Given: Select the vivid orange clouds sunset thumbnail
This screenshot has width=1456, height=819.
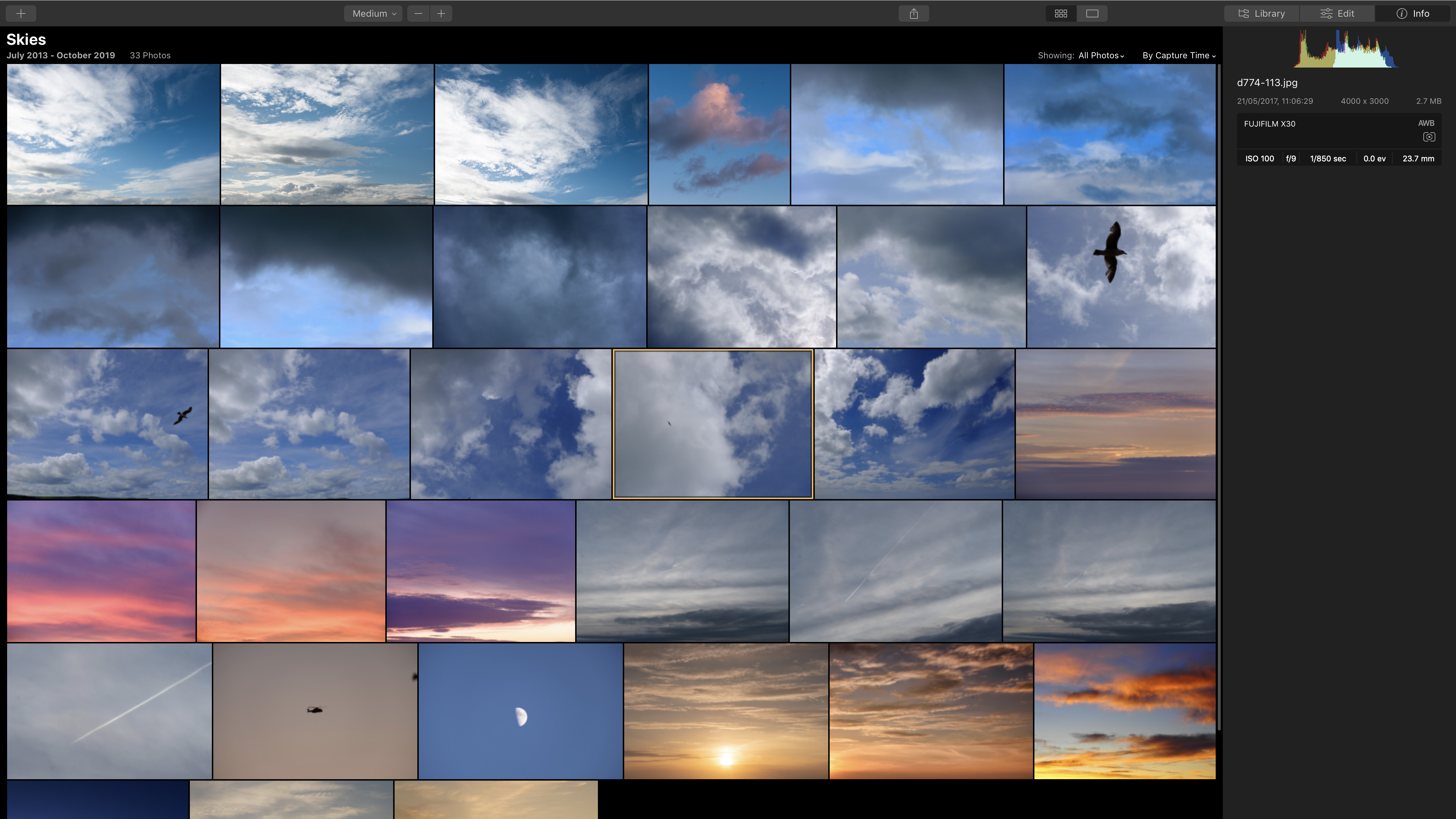Looking at the screenshot, I should (1124, 711).
